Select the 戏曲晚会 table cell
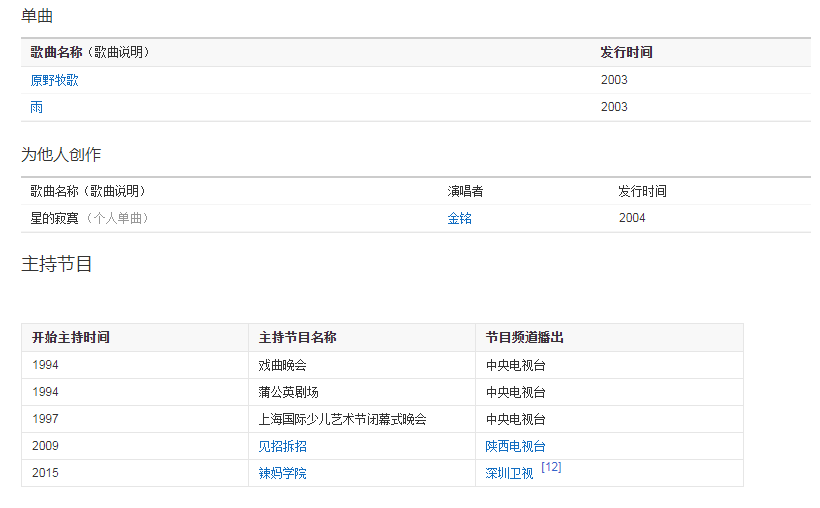This screenshot has height=508, width=820. [283, 365]
